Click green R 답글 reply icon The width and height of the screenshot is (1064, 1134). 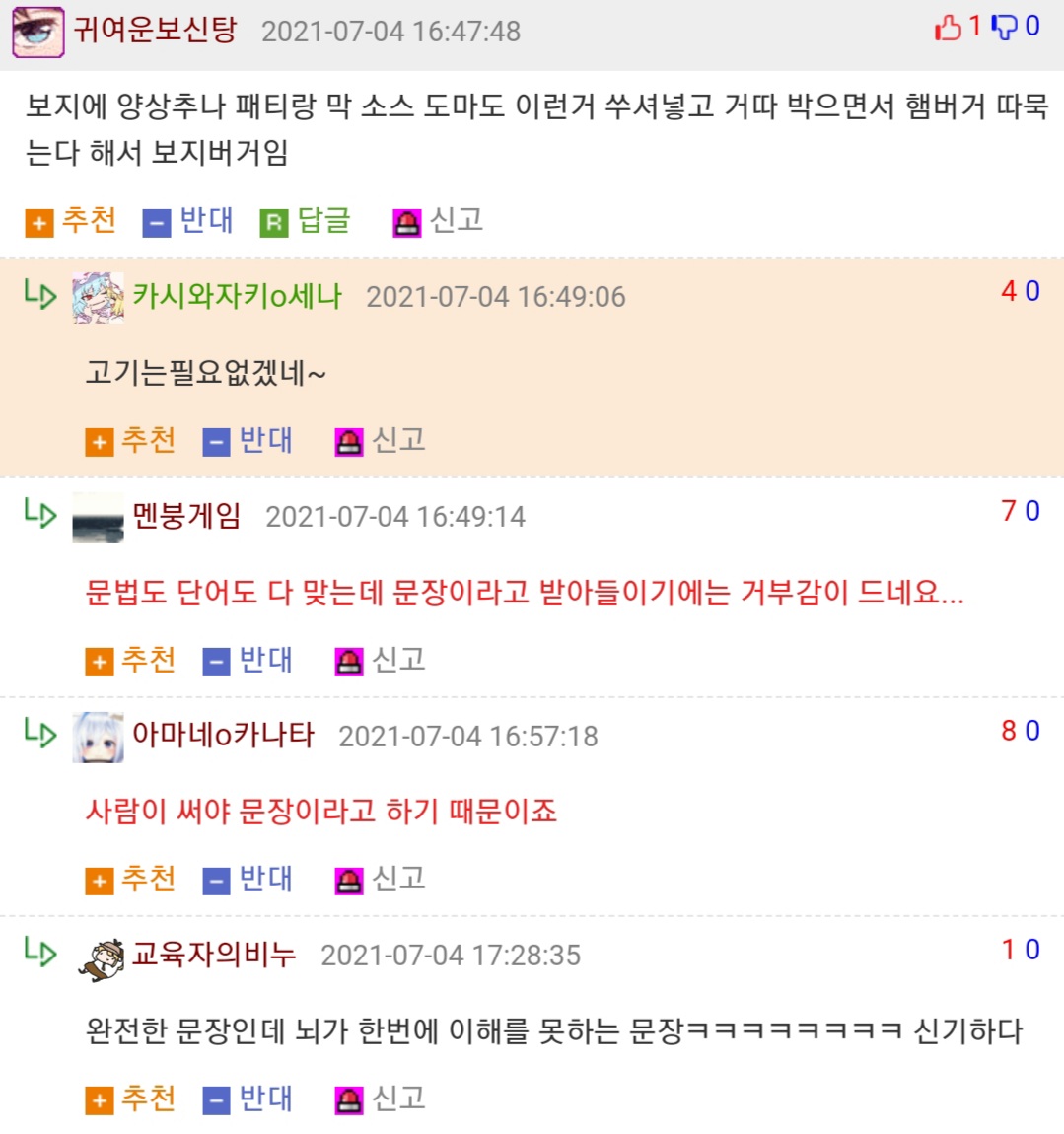(273, 223)
